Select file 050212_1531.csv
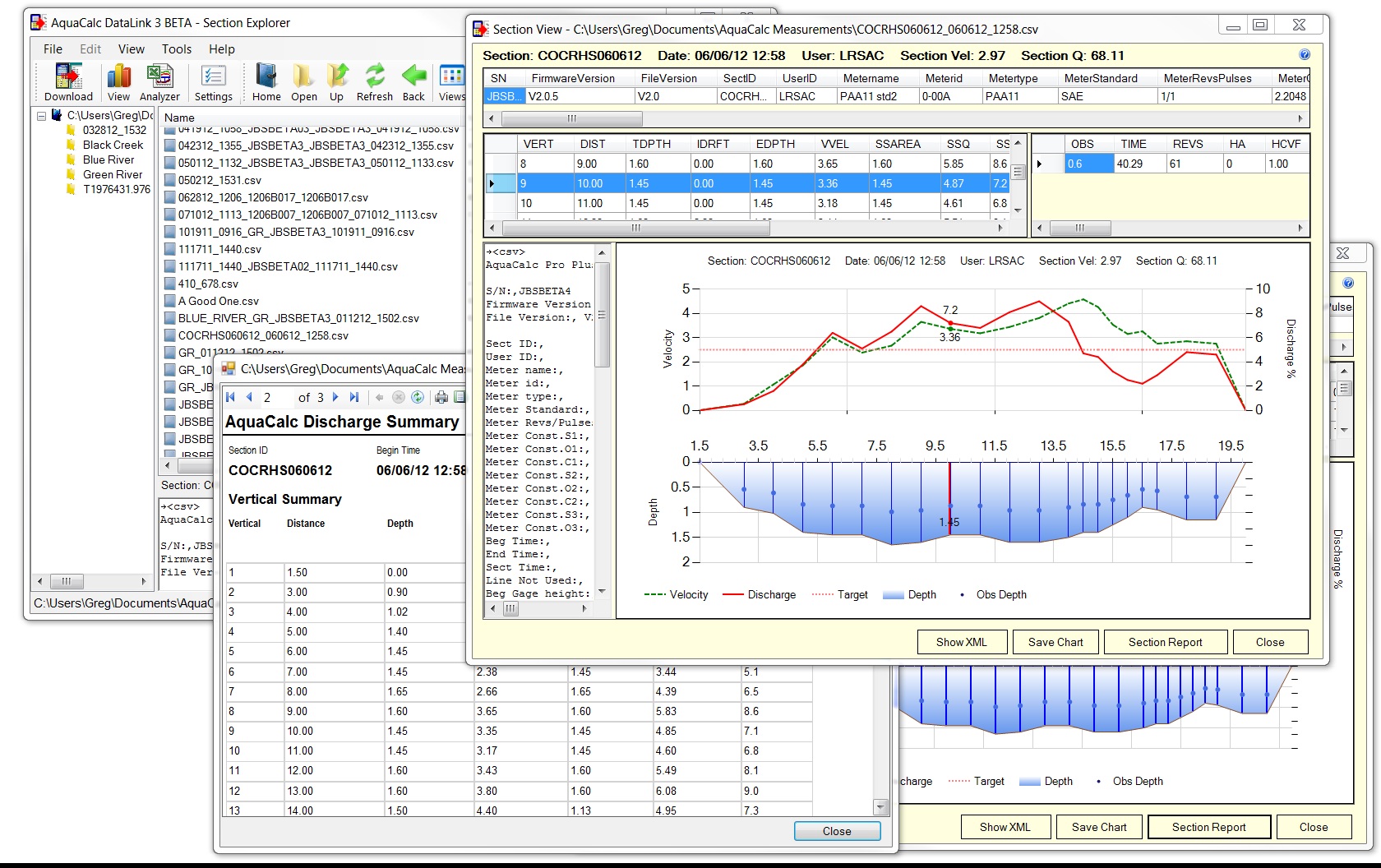This screenshot has width=1381, height=868. pyautogui.click(x=219, y=180)
